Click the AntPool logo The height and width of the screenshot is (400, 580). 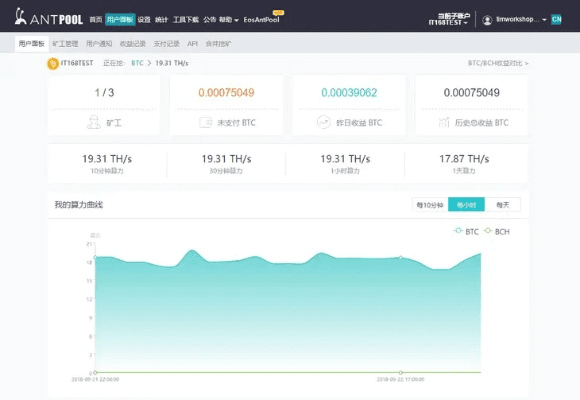click(48, 17)
